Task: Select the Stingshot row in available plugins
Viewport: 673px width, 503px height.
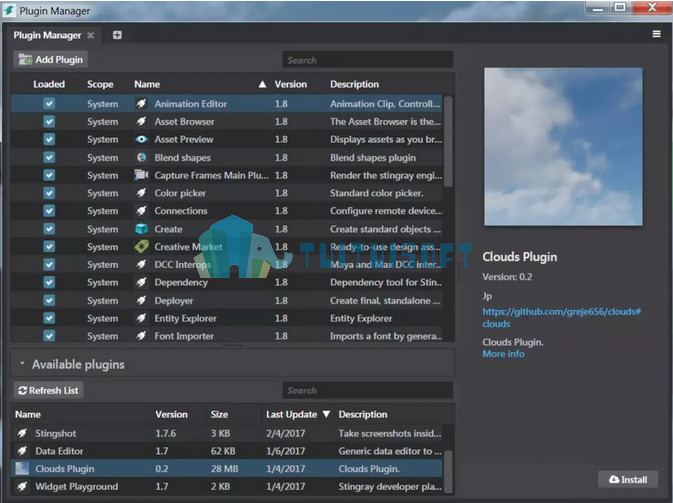Action: 227,433
